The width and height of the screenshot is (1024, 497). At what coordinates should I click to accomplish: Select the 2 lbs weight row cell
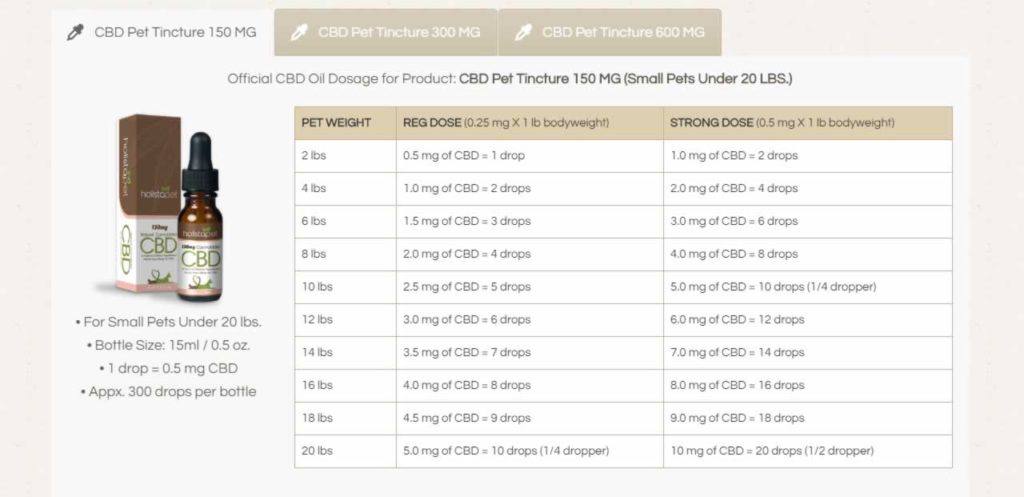click(x=345, y=156)
